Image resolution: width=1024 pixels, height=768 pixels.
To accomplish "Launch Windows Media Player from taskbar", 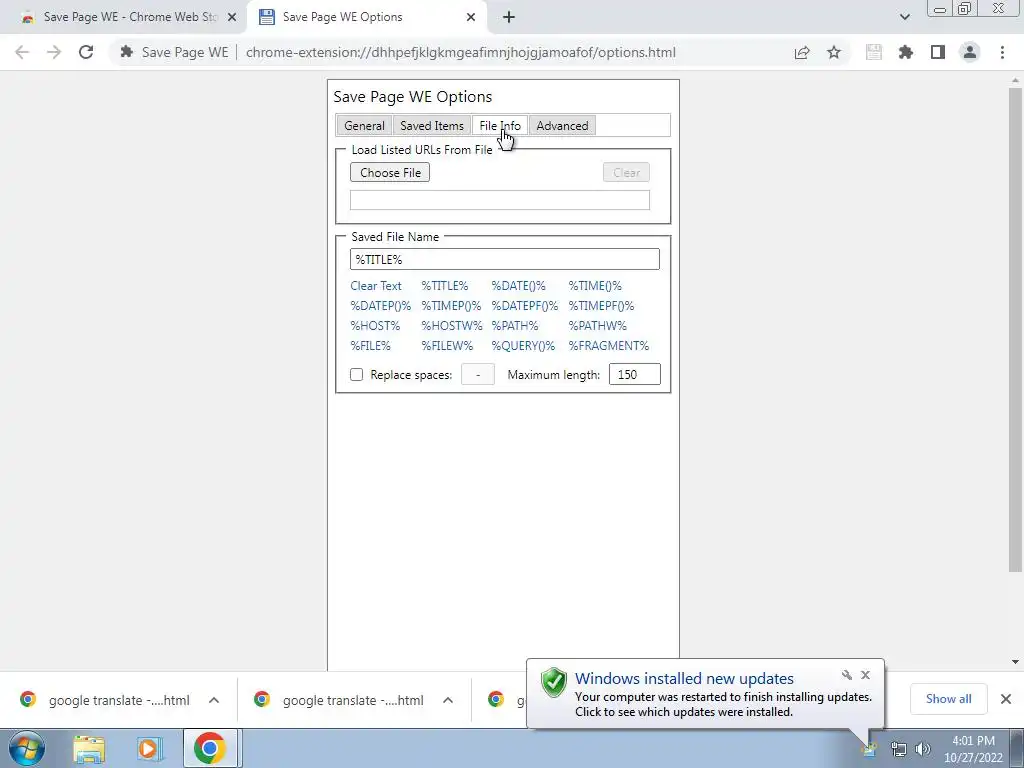I will (149, 748).
